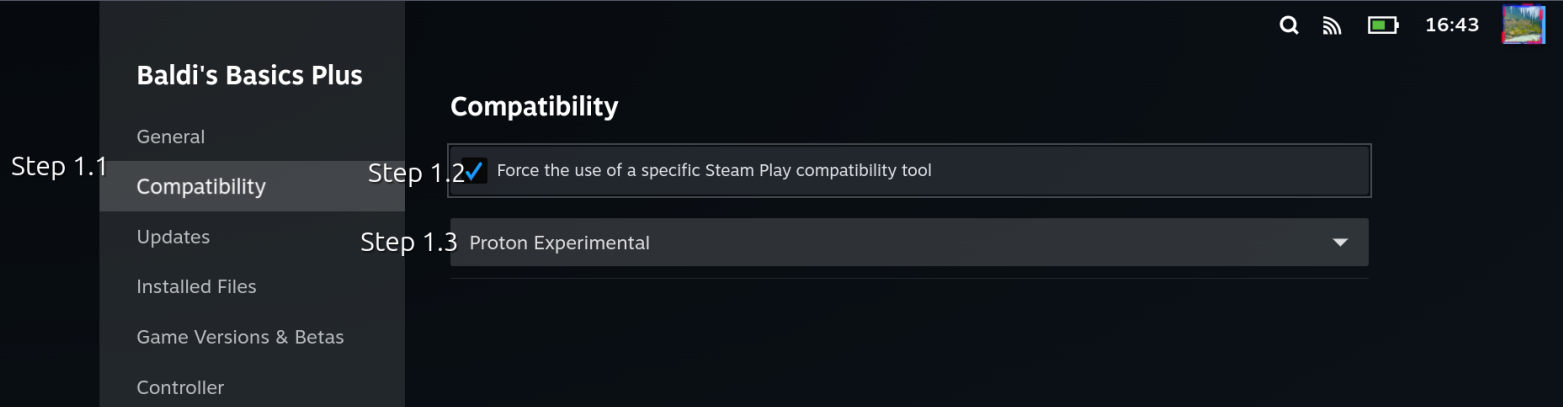Open Game Versions & Betas section
1563x407 pixels.
click(x=240, y=337)
